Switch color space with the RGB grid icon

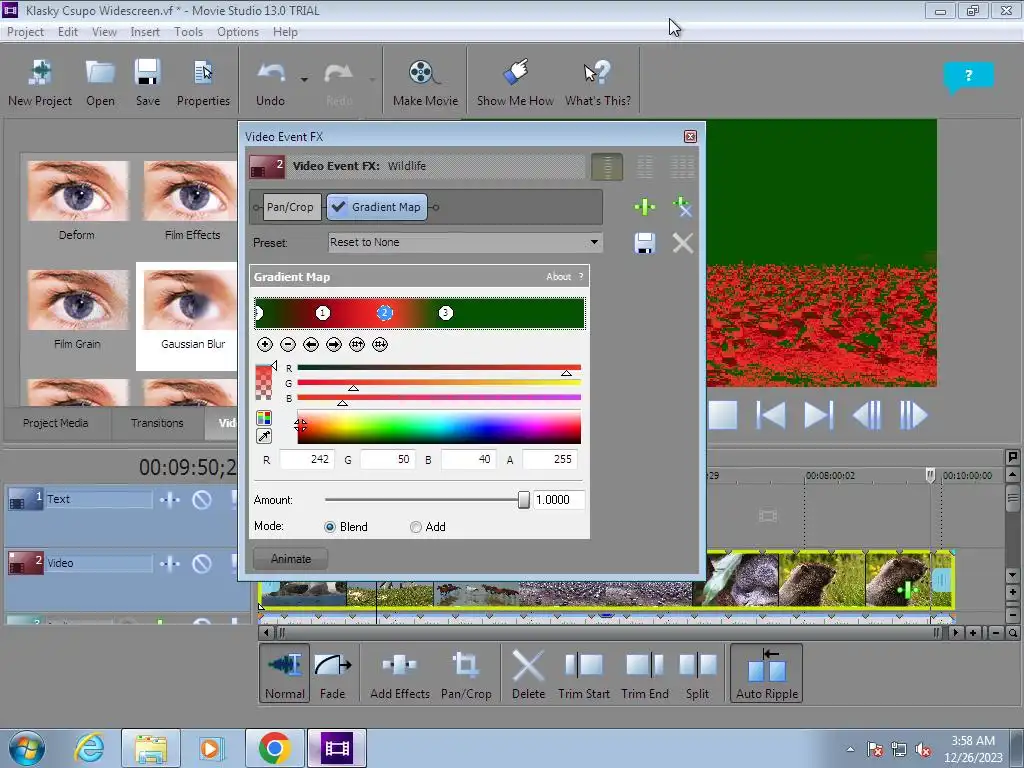pyautogui.click(x=264, y=418)
